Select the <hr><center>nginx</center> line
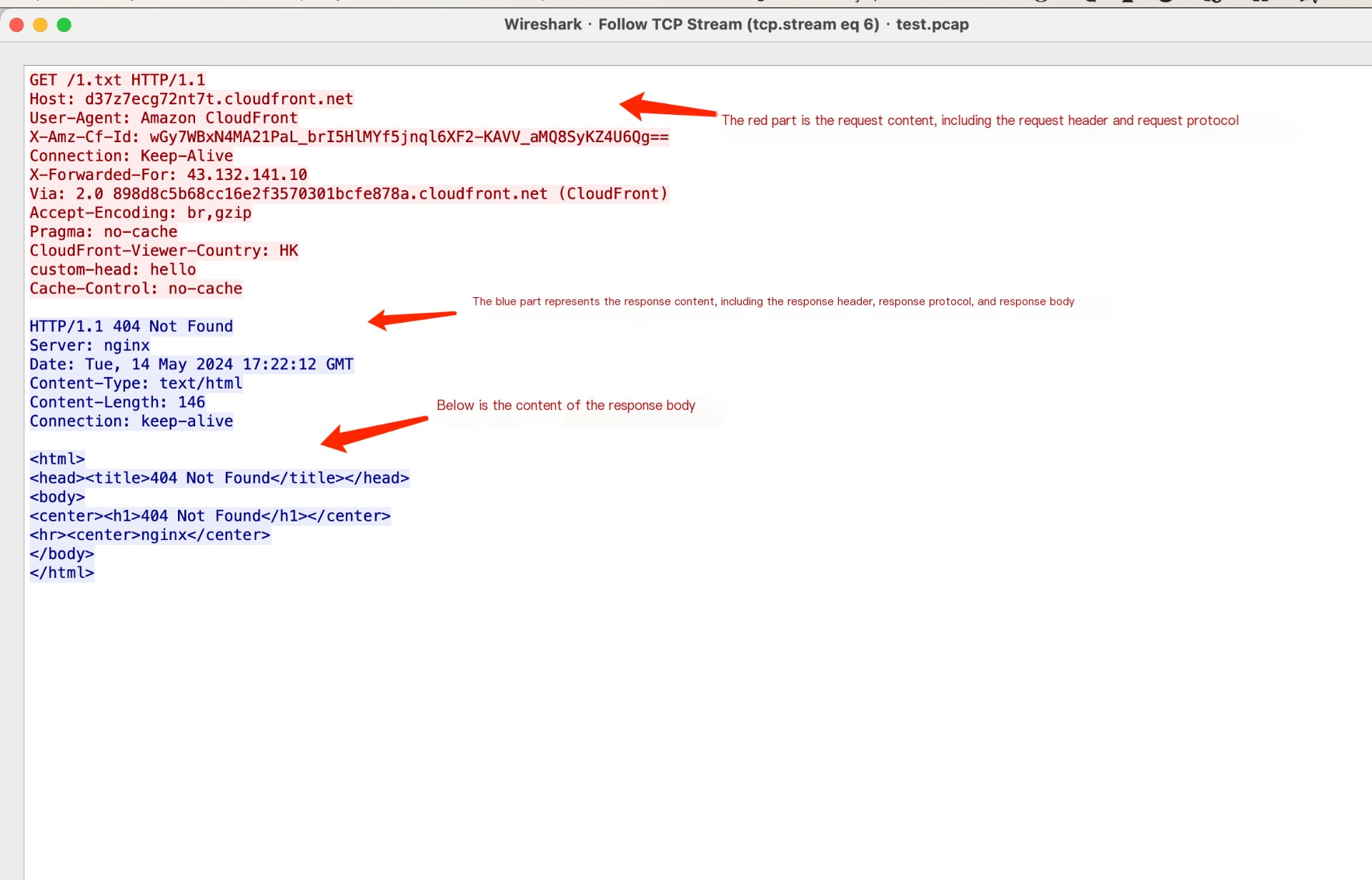Image resolution: width=1372 pixels, height=880 pixels. pos(150,535)
